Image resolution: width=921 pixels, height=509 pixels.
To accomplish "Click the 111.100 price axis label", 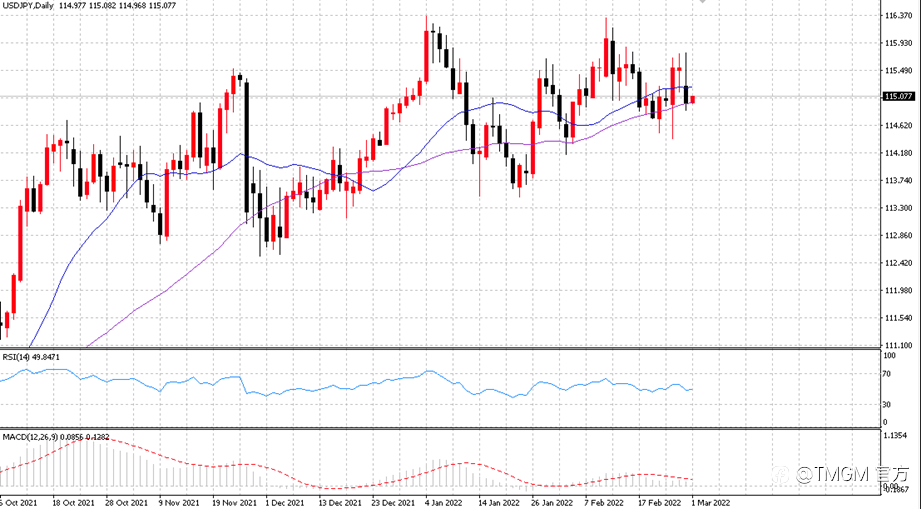I will point(899,345).
